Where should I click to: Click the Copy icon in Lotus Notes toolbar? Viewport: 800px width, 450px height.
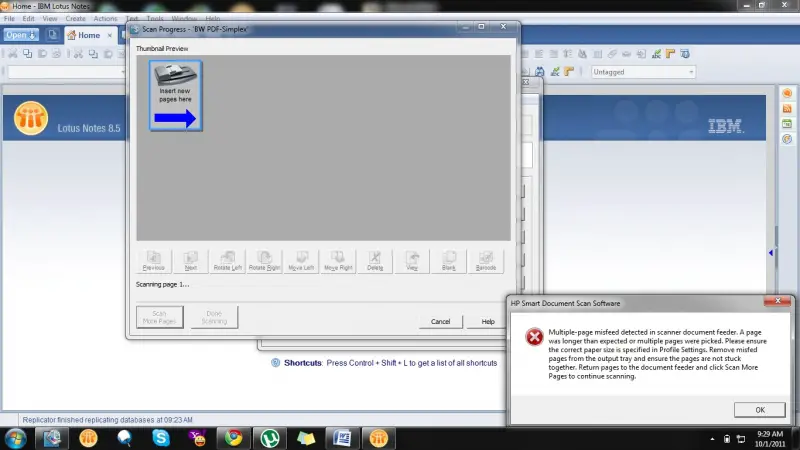pyautogui.click(x=28, y=54)
